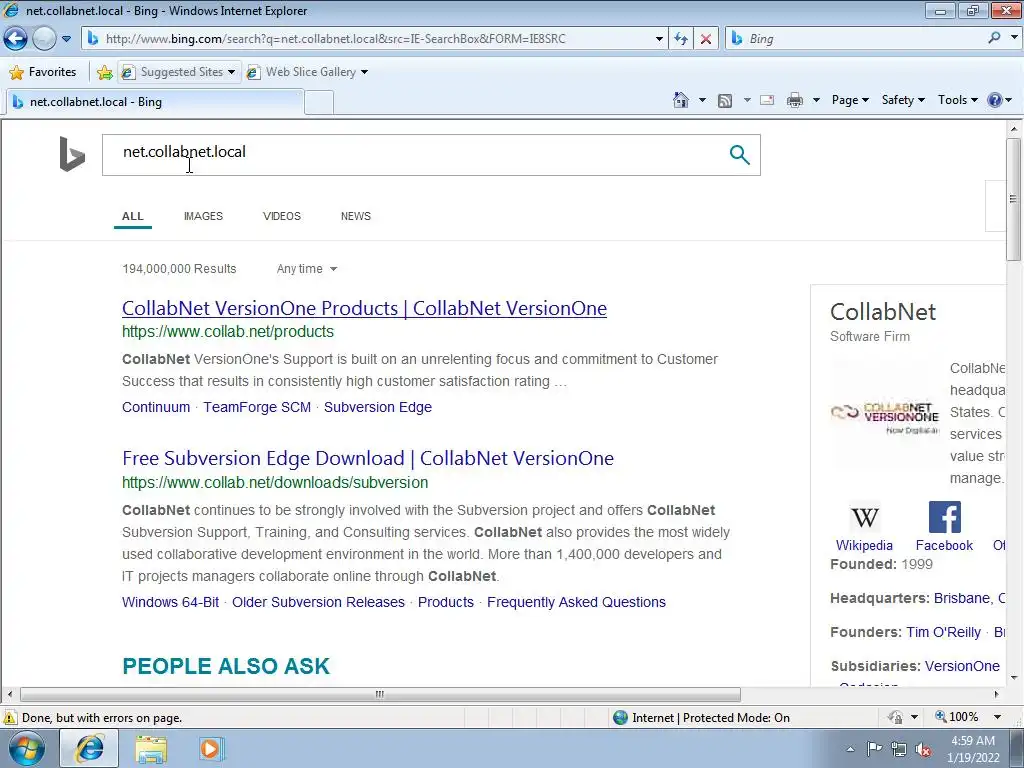Screen dimensions: 1024x768
Task: Click the vertical scrollbar down arrow
Action: coord(1013,677)
